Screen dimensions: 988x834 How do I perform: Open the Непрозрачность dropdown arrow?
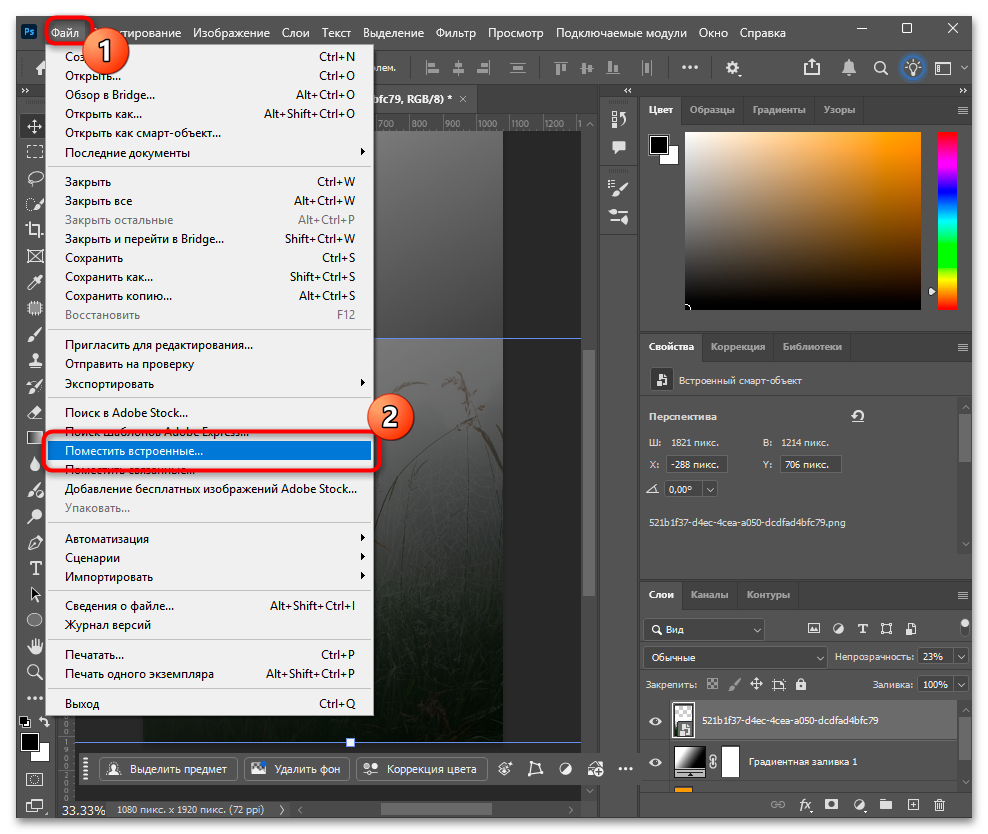(962, 656)
